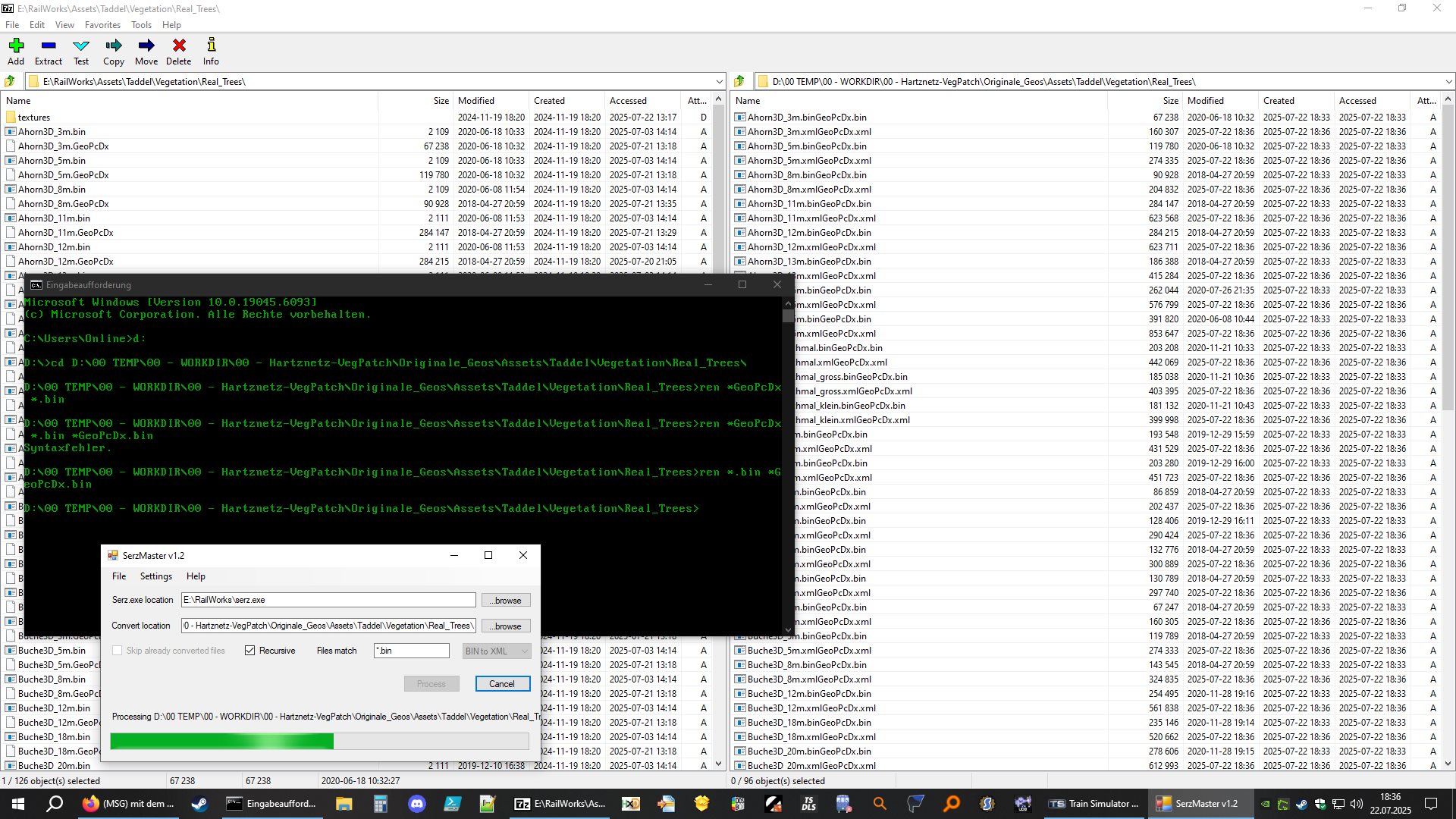Click browse next to Serz.exe location
Image resolution: width=1456 pixels, height=819 pixels.
point(506,600)
